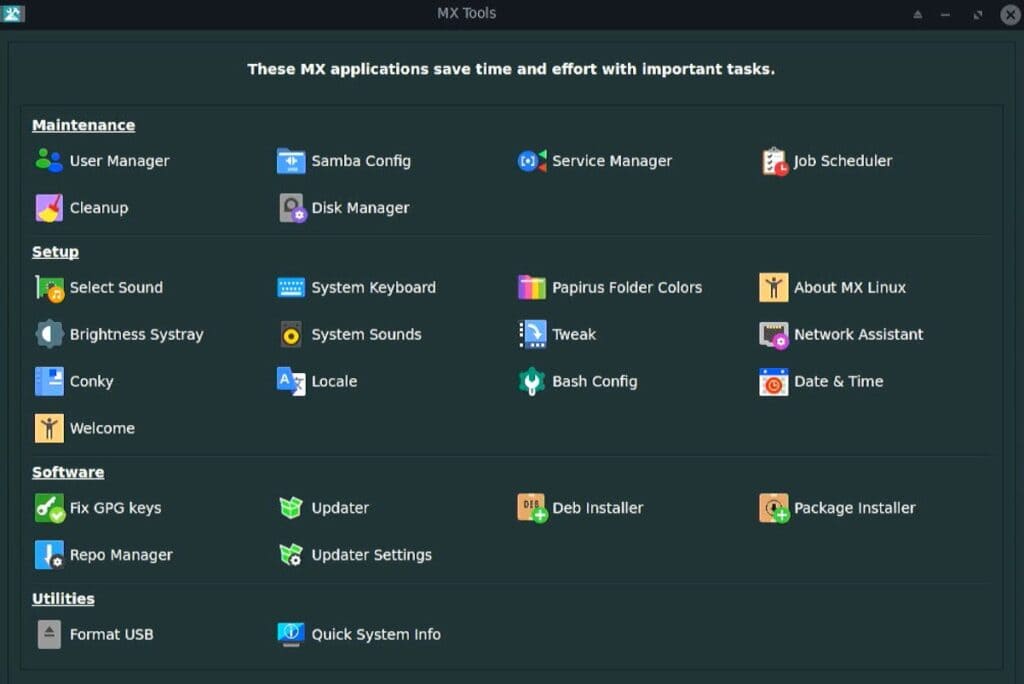1024x684 pixels.
Task: Click the Date & Time clock icon
Action: click(x=774, y=382)
